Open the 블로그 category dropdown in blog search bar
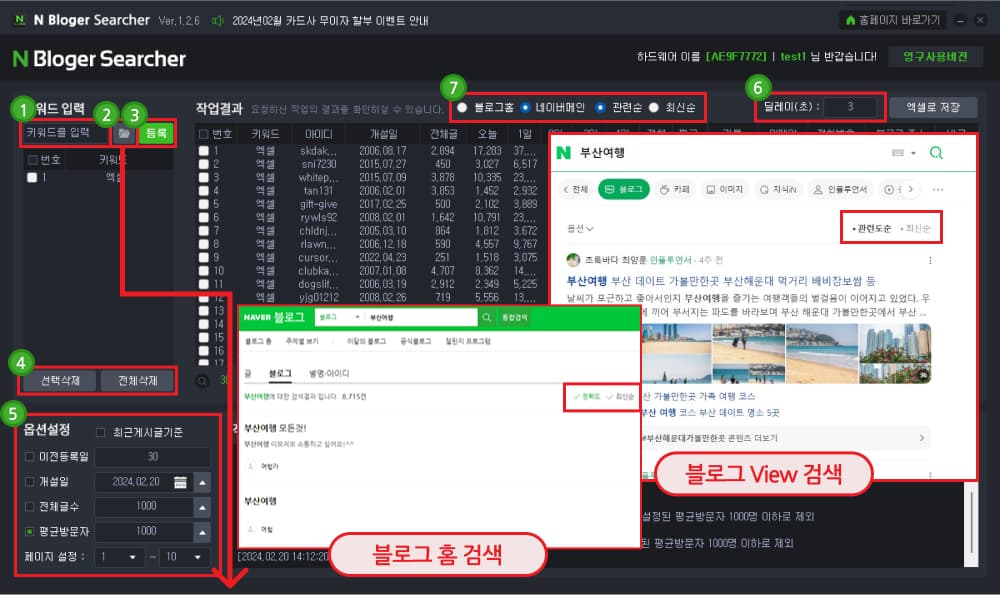The height and width of the screenshot is (596, 1000). (339, 317)
